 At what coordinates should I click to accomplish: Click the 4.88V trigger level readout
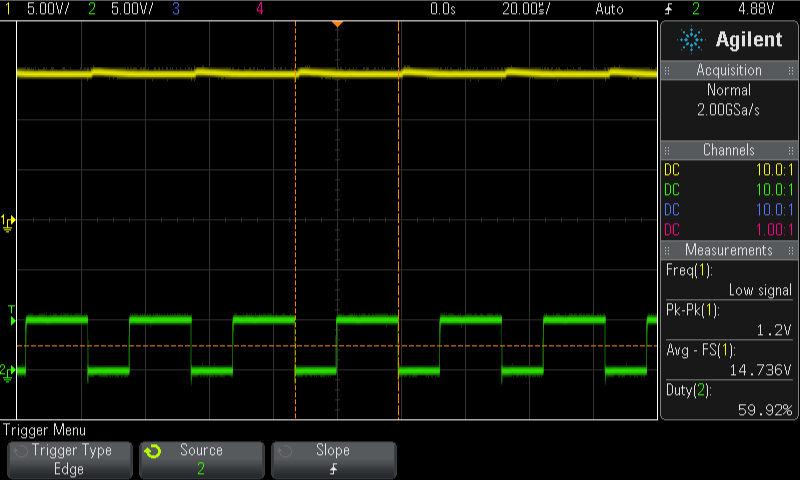tap(756, 9)
